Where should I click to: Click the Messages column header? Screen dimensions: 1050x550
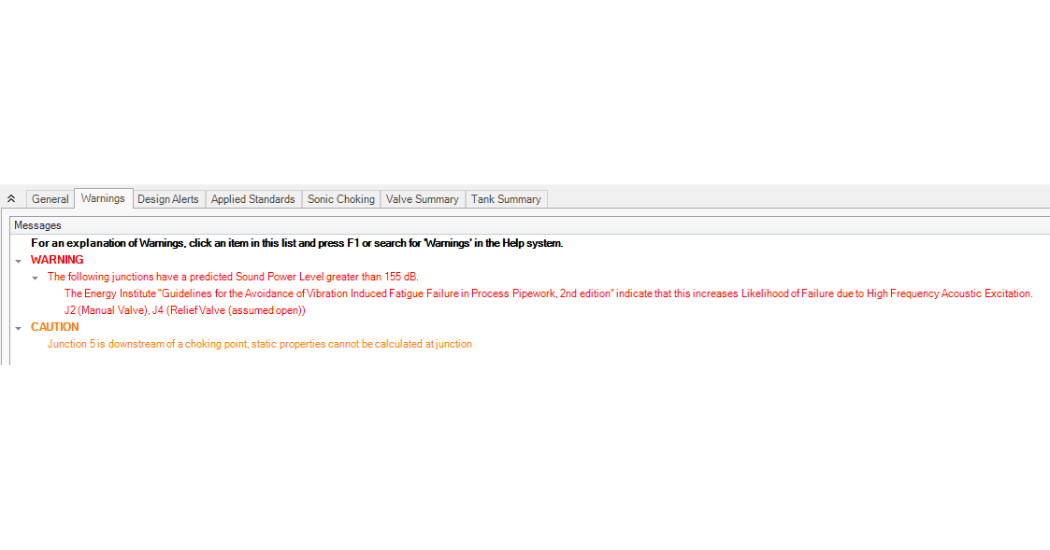[530, 226]
